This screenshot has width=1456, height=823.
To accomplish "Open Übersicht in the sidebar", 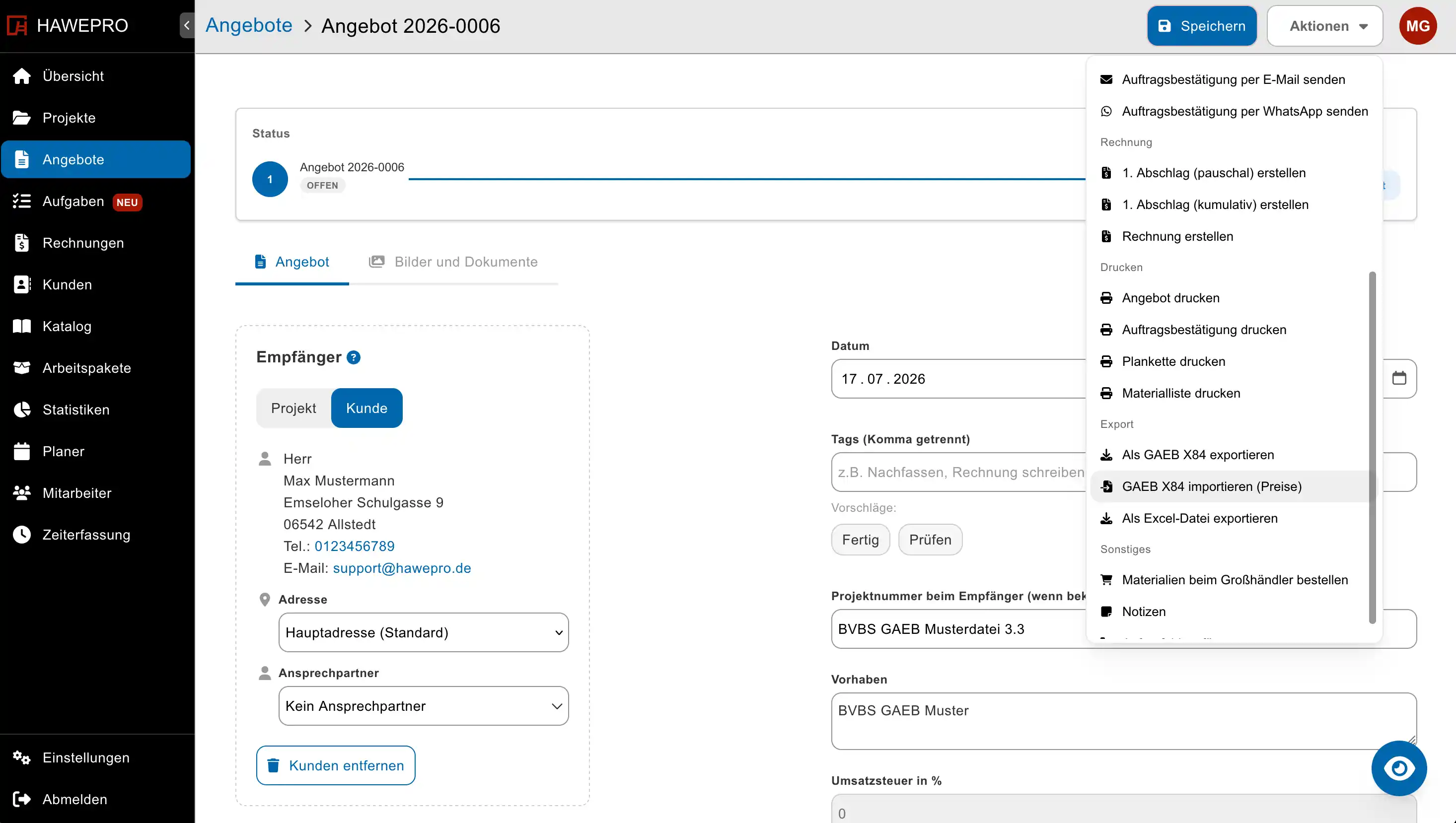I will tap(96, 76).
